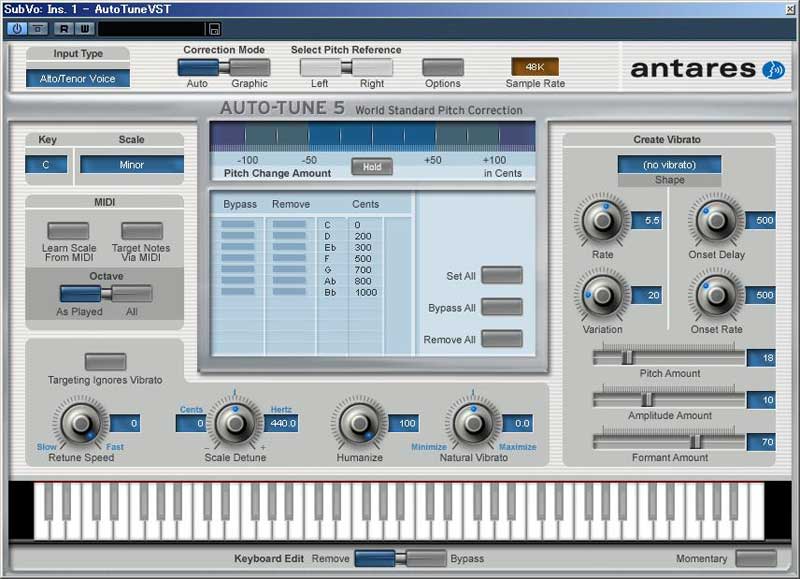800x579 pixels.
Task: Click the Remove All button
Action: pyautogui.click(x=502, y=339)
